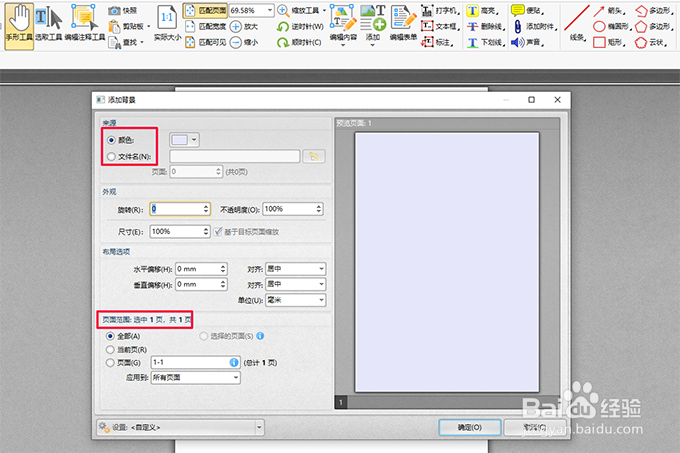Open the background color picker dropdown
Viewport: 680px width, 453px height.
point(194,140)
